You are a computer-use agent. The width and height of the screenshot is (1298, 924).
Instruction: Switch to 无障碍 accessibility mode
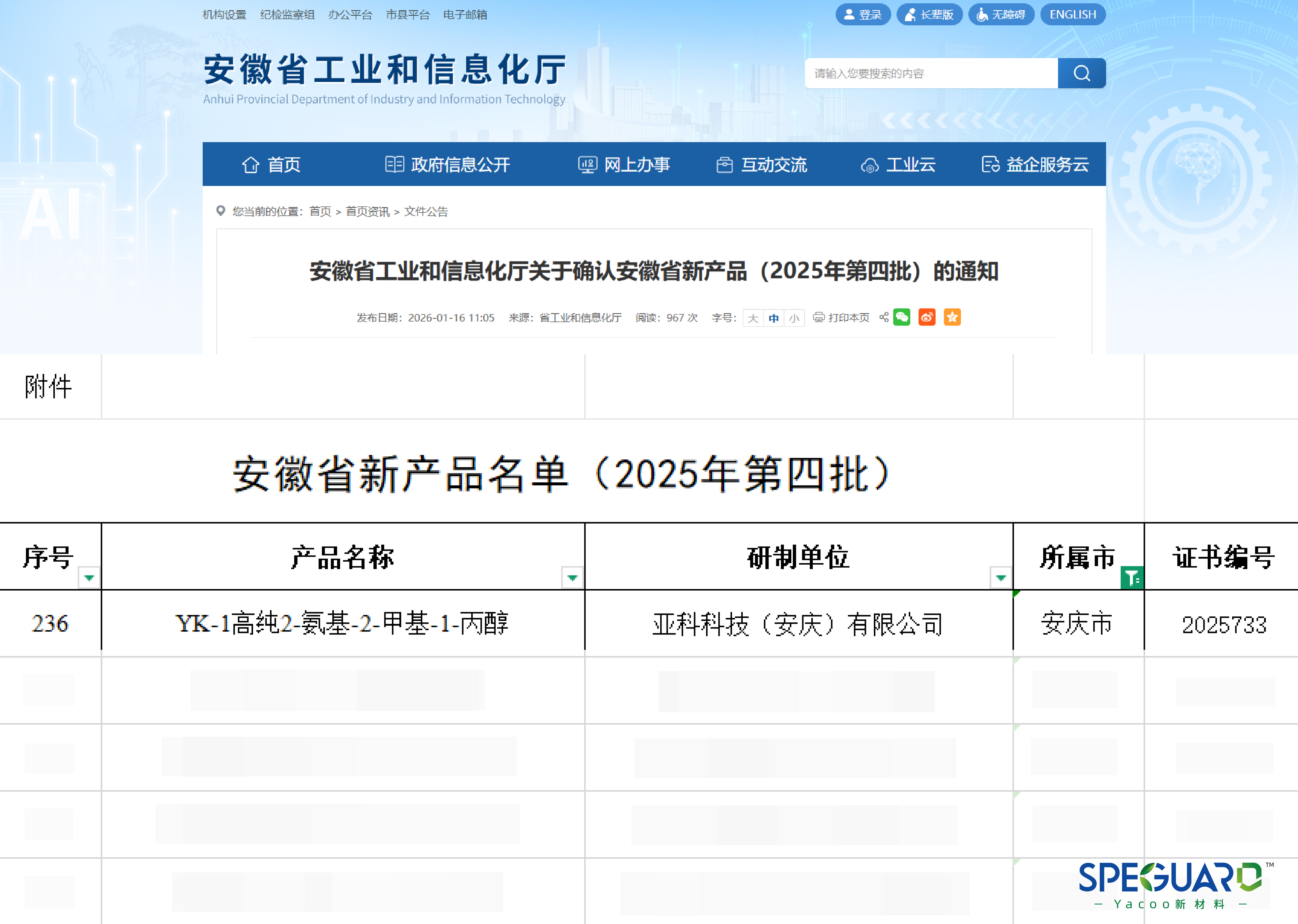1001,15
